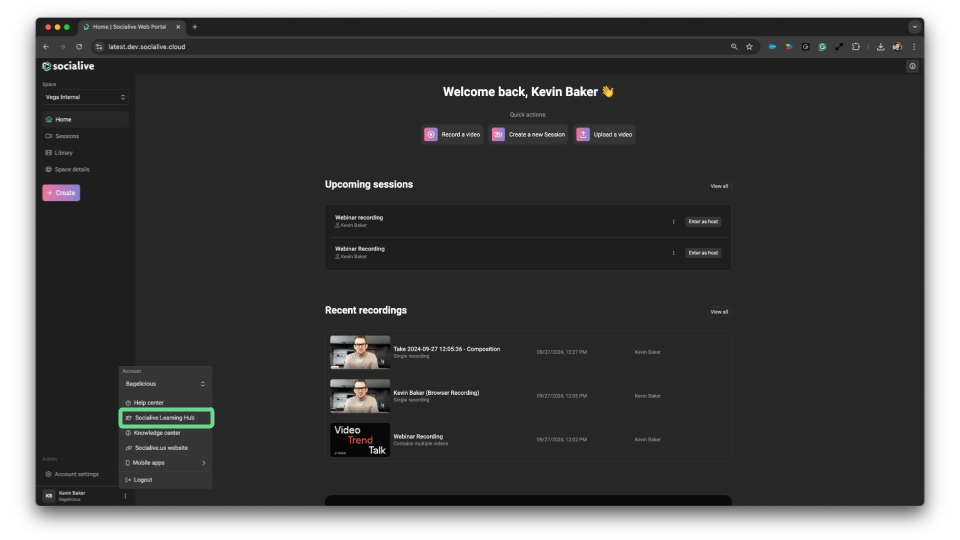Open a new browser tab
Image resolution: width=960 pixels, height=540 pixels.
click(x=195, y=27)
